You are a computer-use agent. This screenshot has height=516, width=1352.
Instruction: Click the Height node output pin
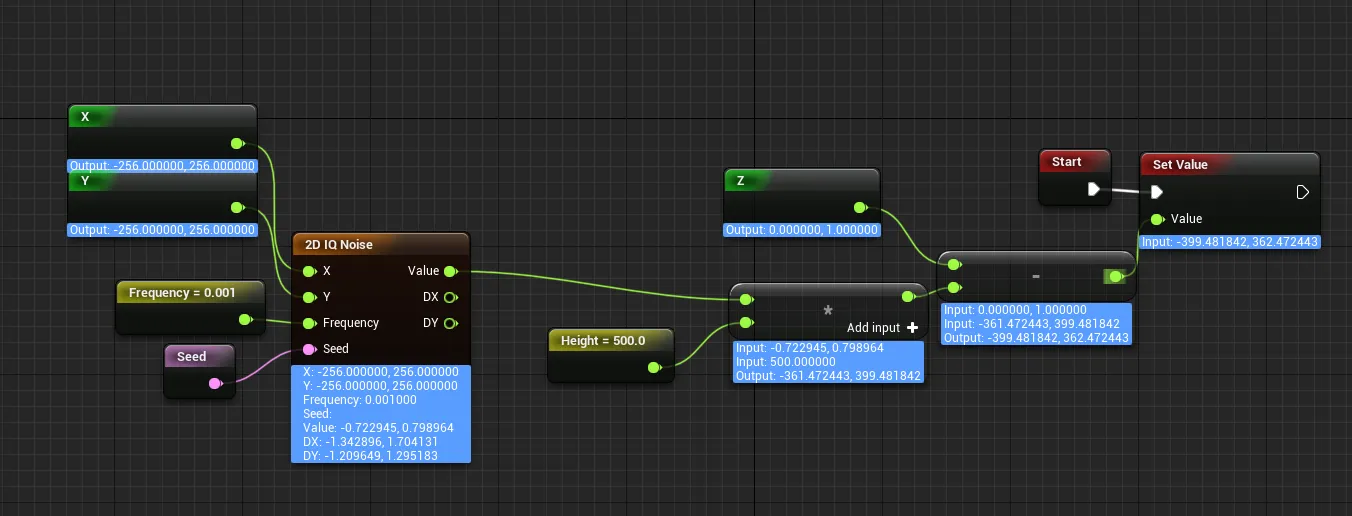pyautogui.click(x=654, y=367)
